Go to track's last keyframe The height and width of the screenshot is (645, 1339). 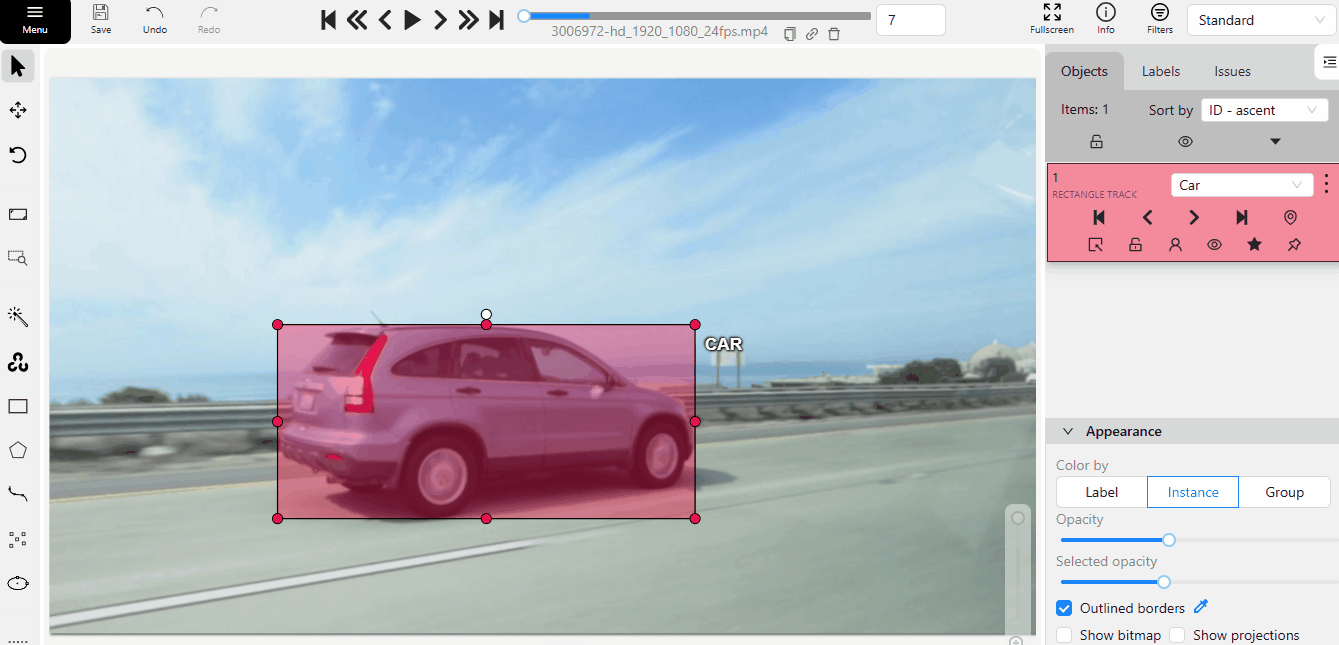click(1242, 217)
